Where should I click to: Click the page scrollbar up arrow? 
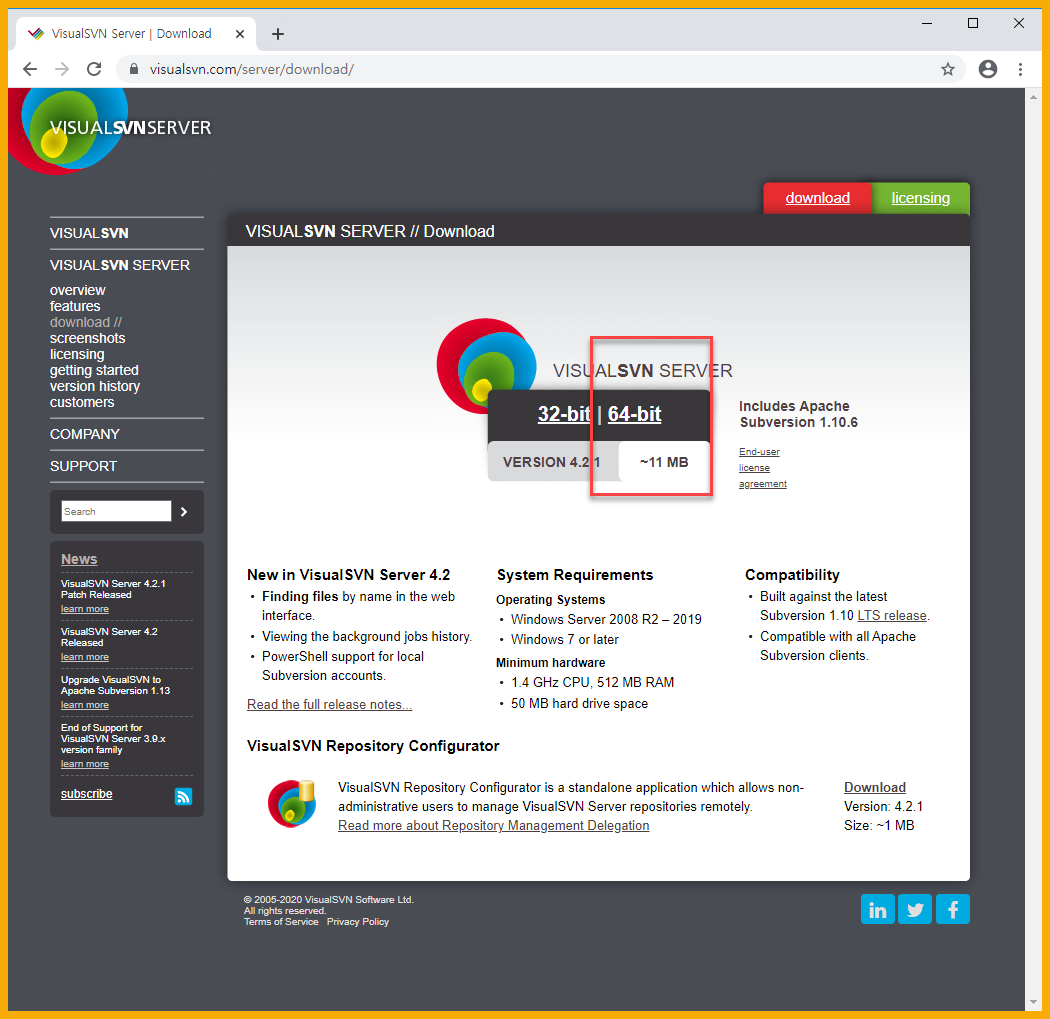(x=1033, y=97)
